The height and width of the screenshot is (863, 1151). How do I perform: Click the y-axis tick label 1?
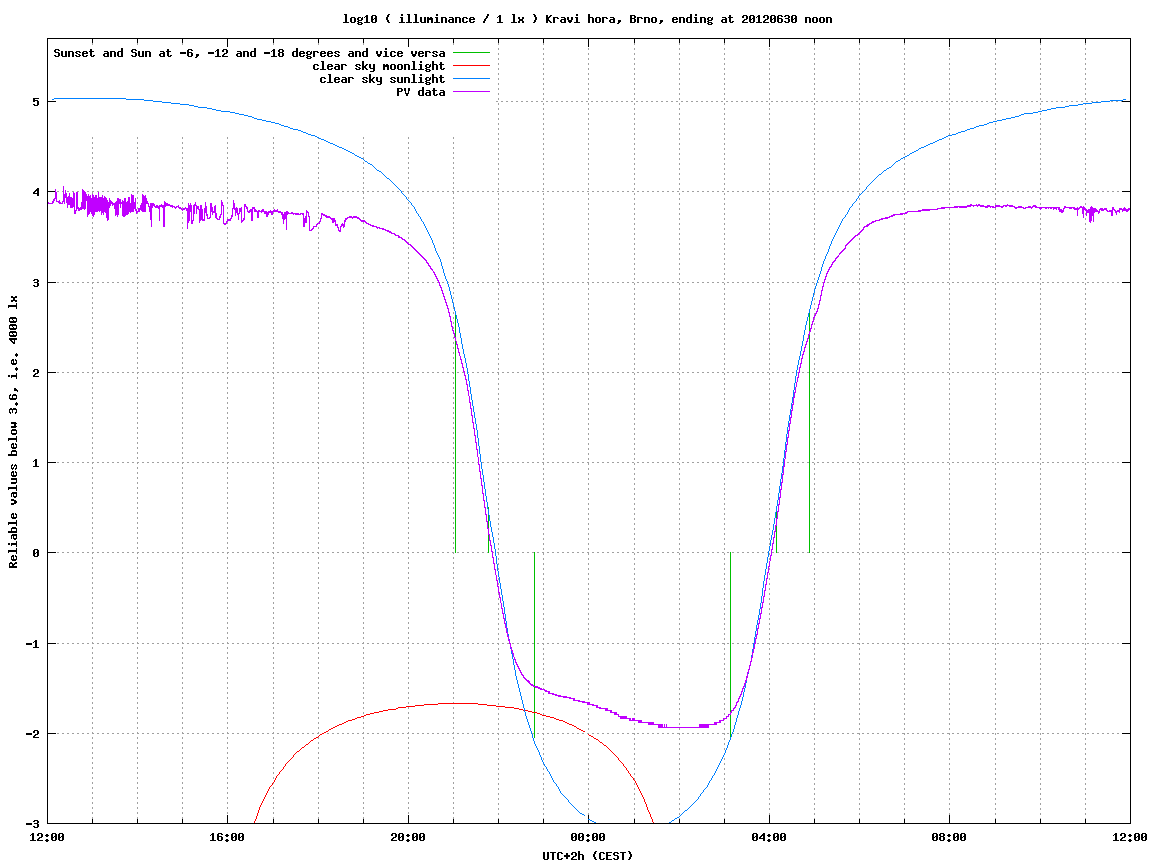[35, 463]
